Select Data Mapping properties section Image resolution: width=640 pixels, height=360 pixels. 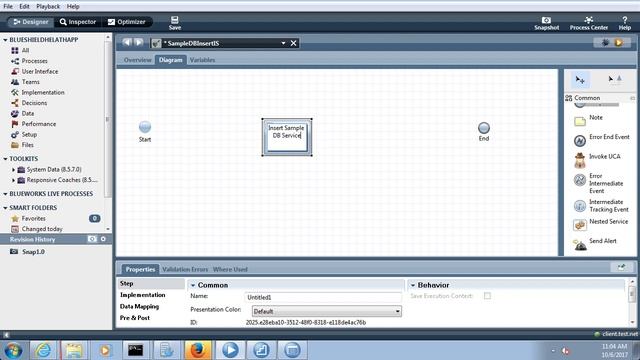point(139,306)
